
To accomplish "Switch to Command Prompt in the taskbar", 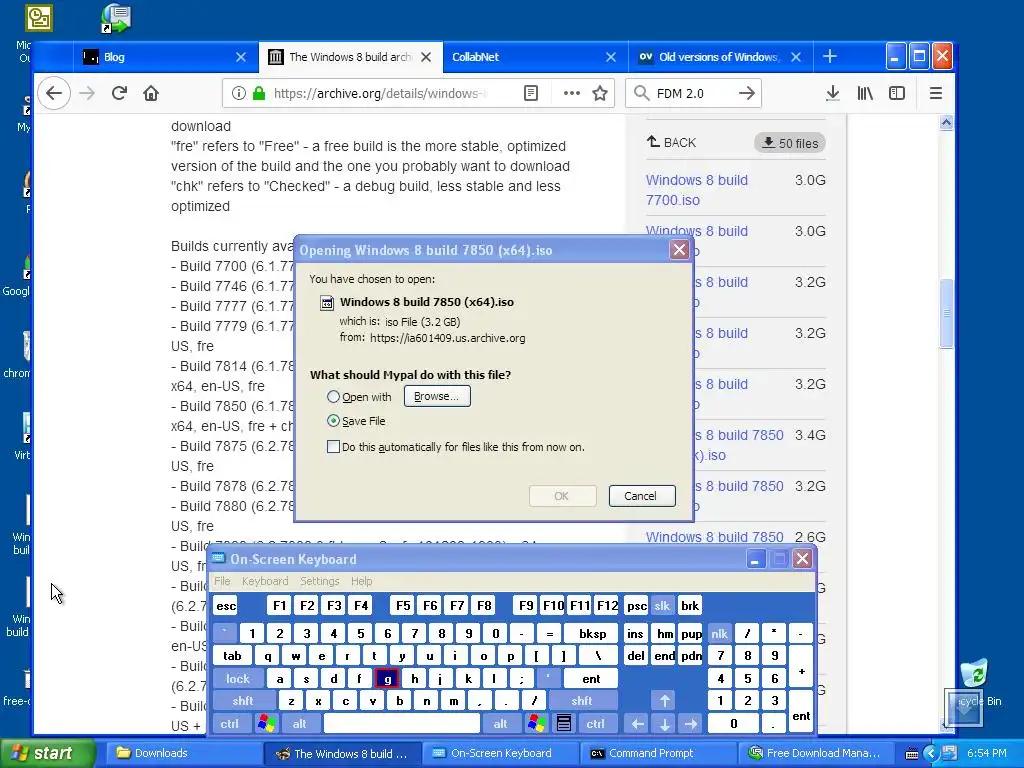I will [x=658, y=753].
